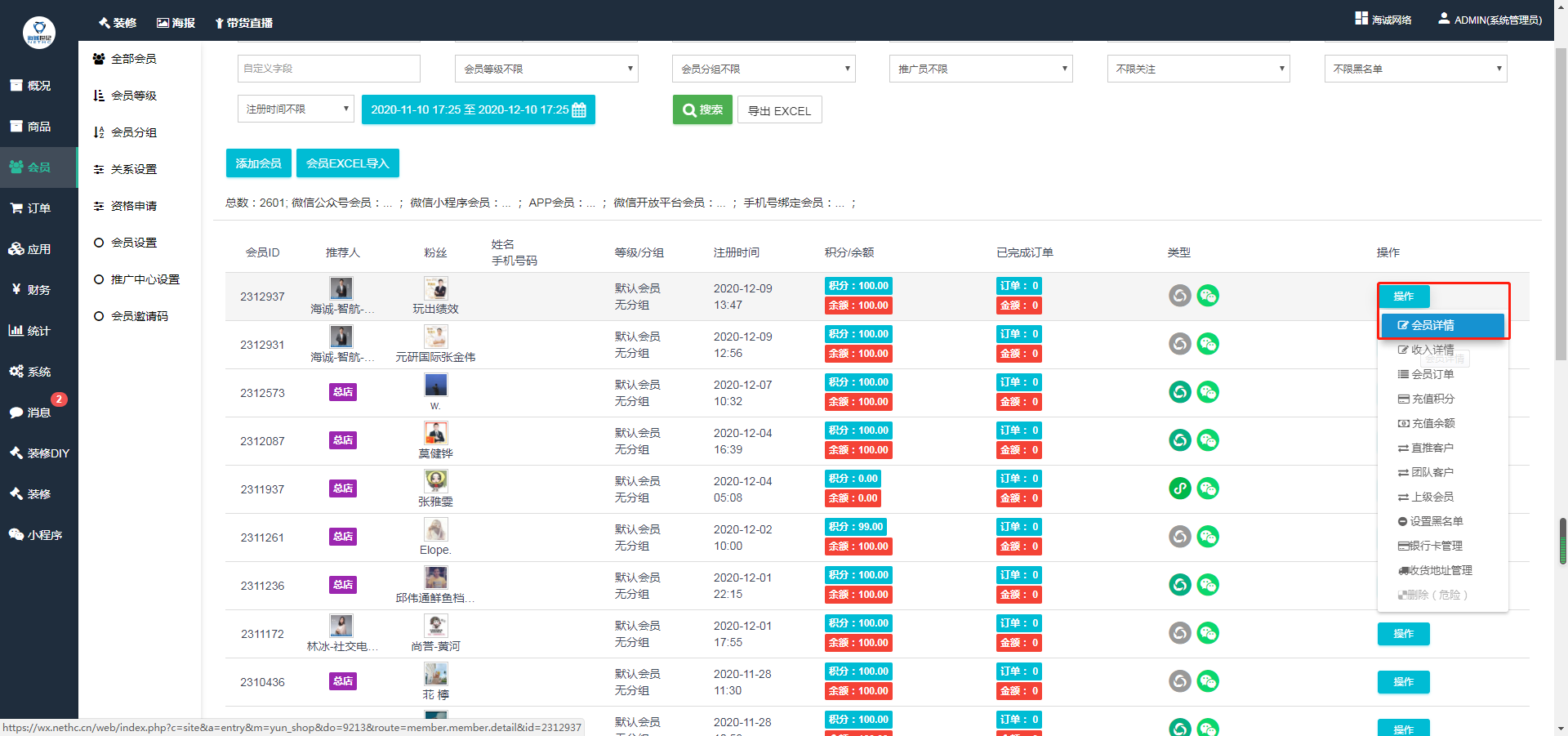
Task: Click the site logo at top left
Action: coord(38,33)
